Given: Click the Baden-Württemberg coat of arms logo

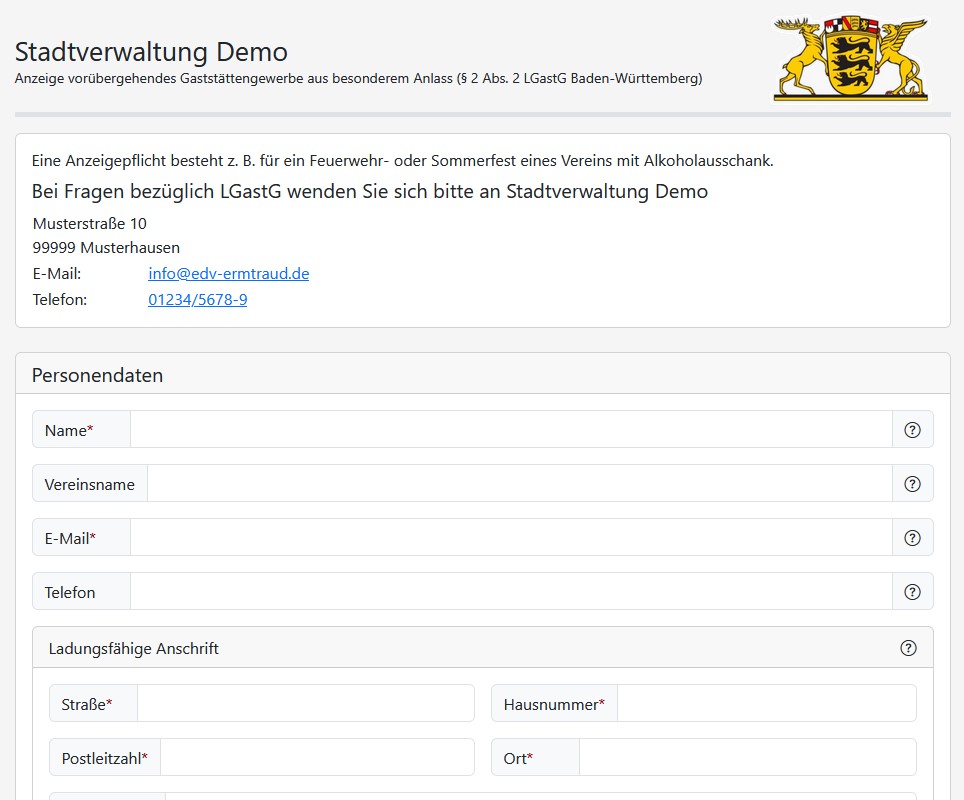Looking at the screenshot, I should tap(850, 58).
